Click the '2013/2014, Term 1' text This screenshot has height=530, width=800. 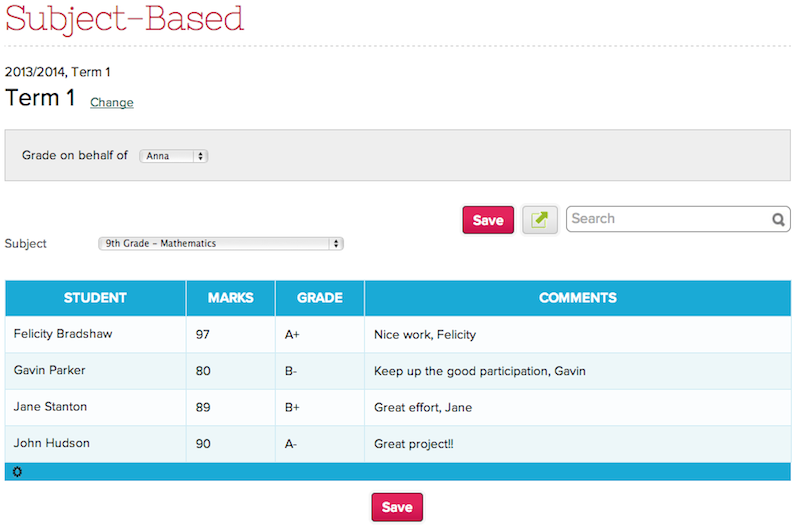click(x=58, y=72)
